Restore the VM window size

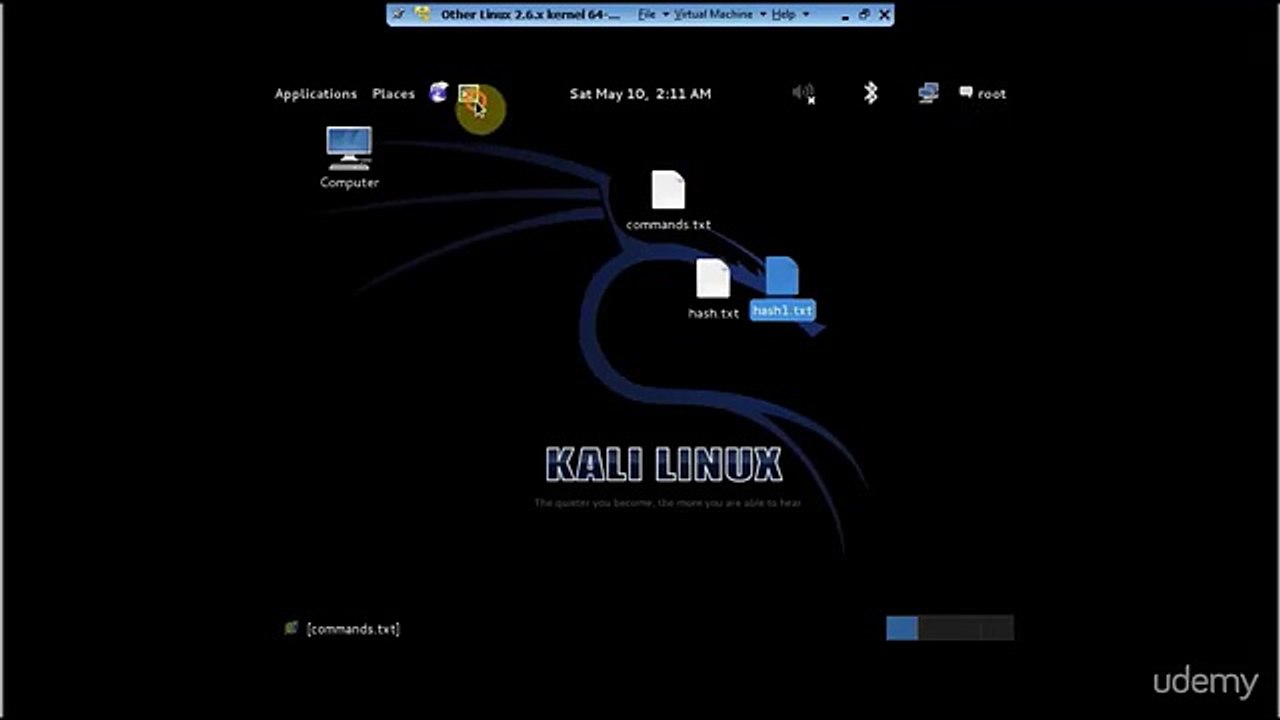click(x=864, y=15)
